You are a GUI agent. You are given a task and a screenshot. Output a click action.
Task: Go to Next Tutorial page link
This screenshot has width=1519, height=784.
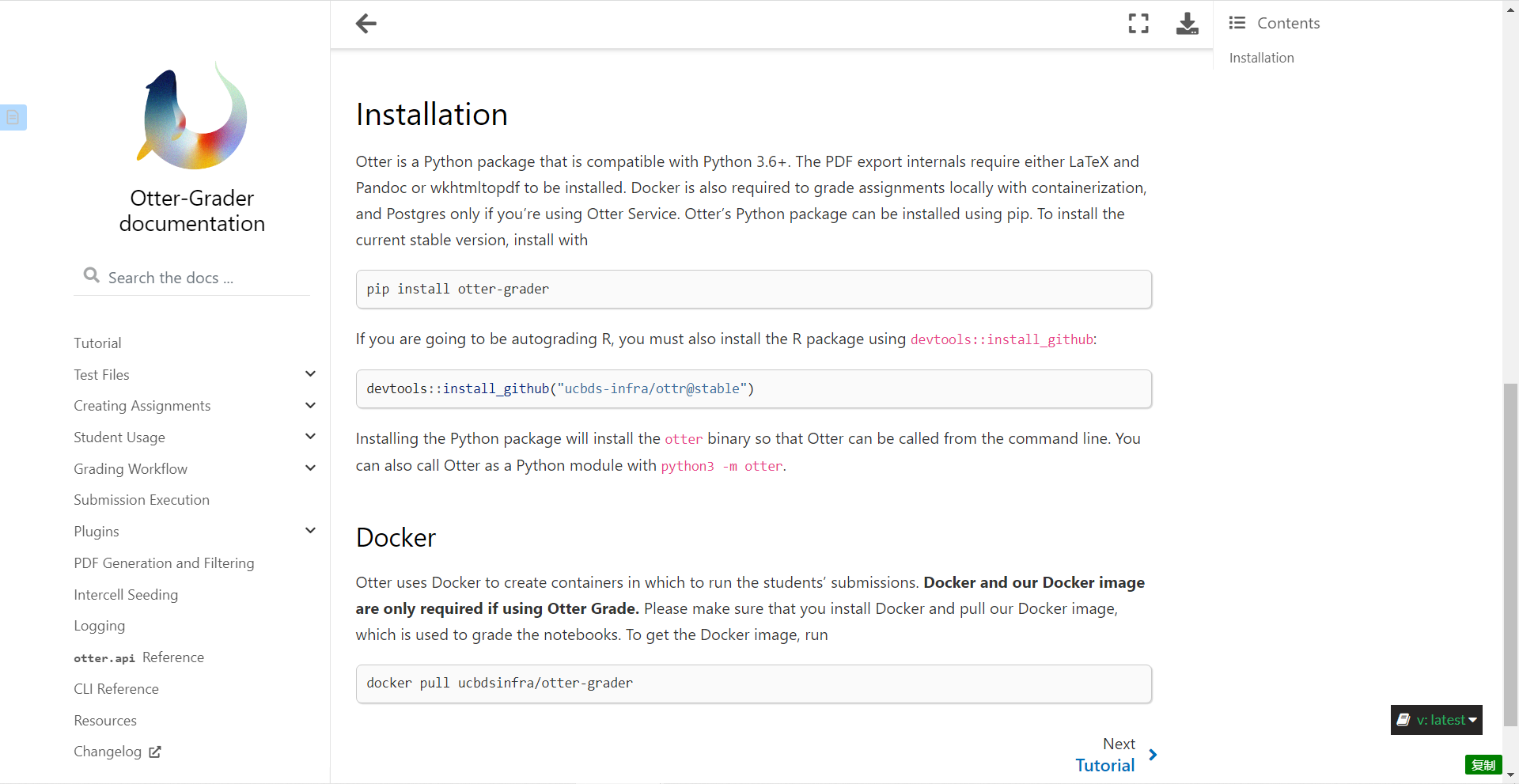(1104, 765)
